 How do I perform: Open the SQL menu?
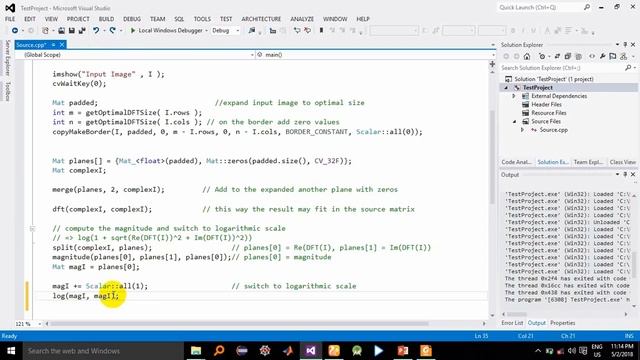click(x=179, y=19)
